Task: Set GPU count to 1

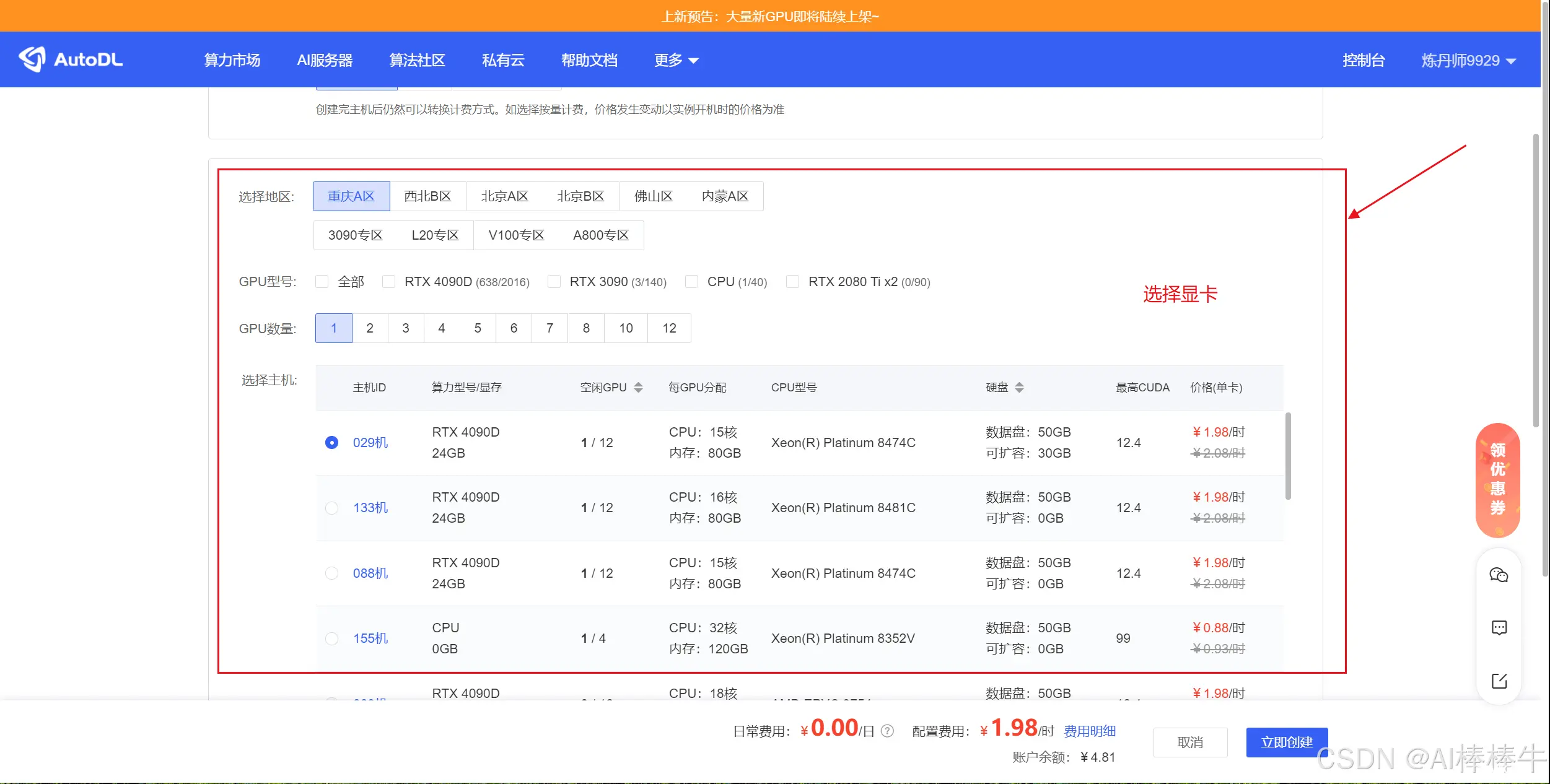Action: click(x=334, y=328)
